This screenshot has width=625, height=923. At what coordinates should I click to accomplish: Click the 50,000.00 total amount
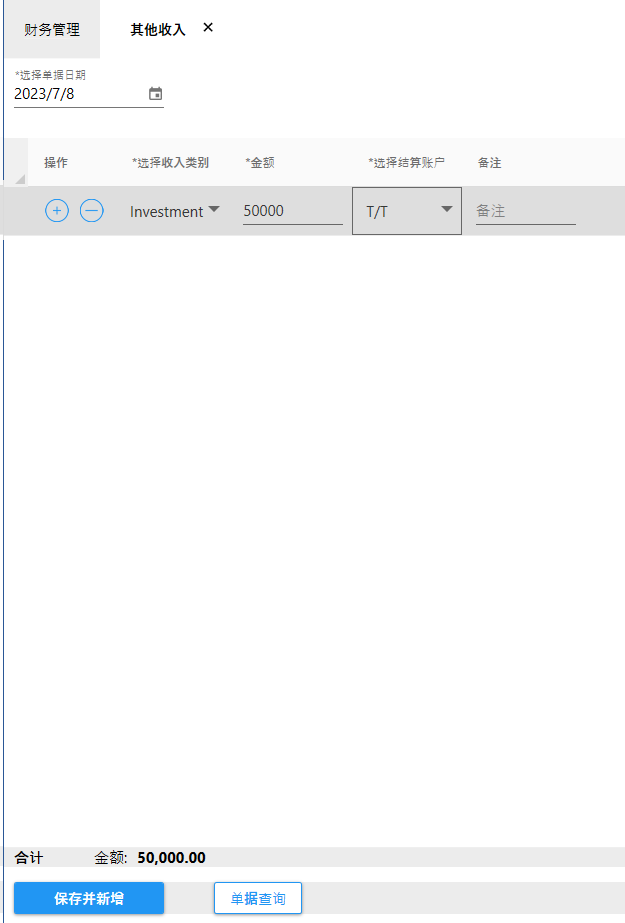pyautogui.click(x=171, y=858)
